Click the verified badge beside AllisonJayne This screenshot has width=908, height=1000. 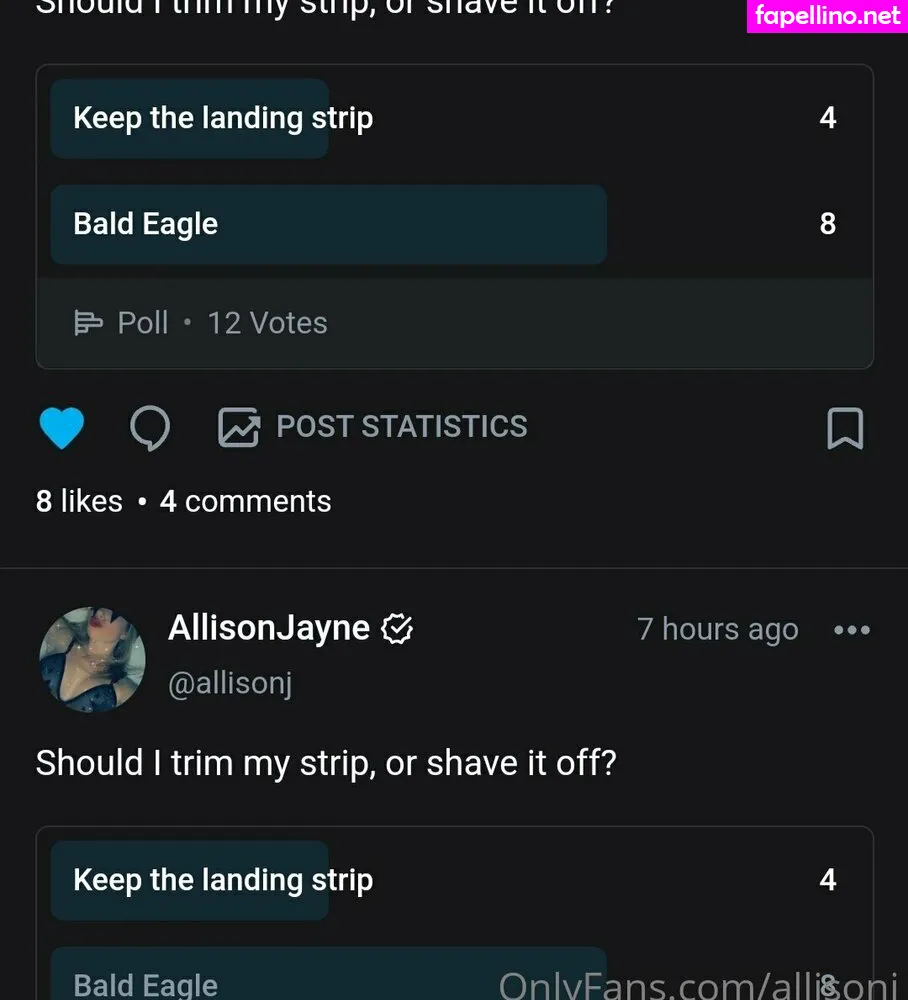click(x=398, y=629)
